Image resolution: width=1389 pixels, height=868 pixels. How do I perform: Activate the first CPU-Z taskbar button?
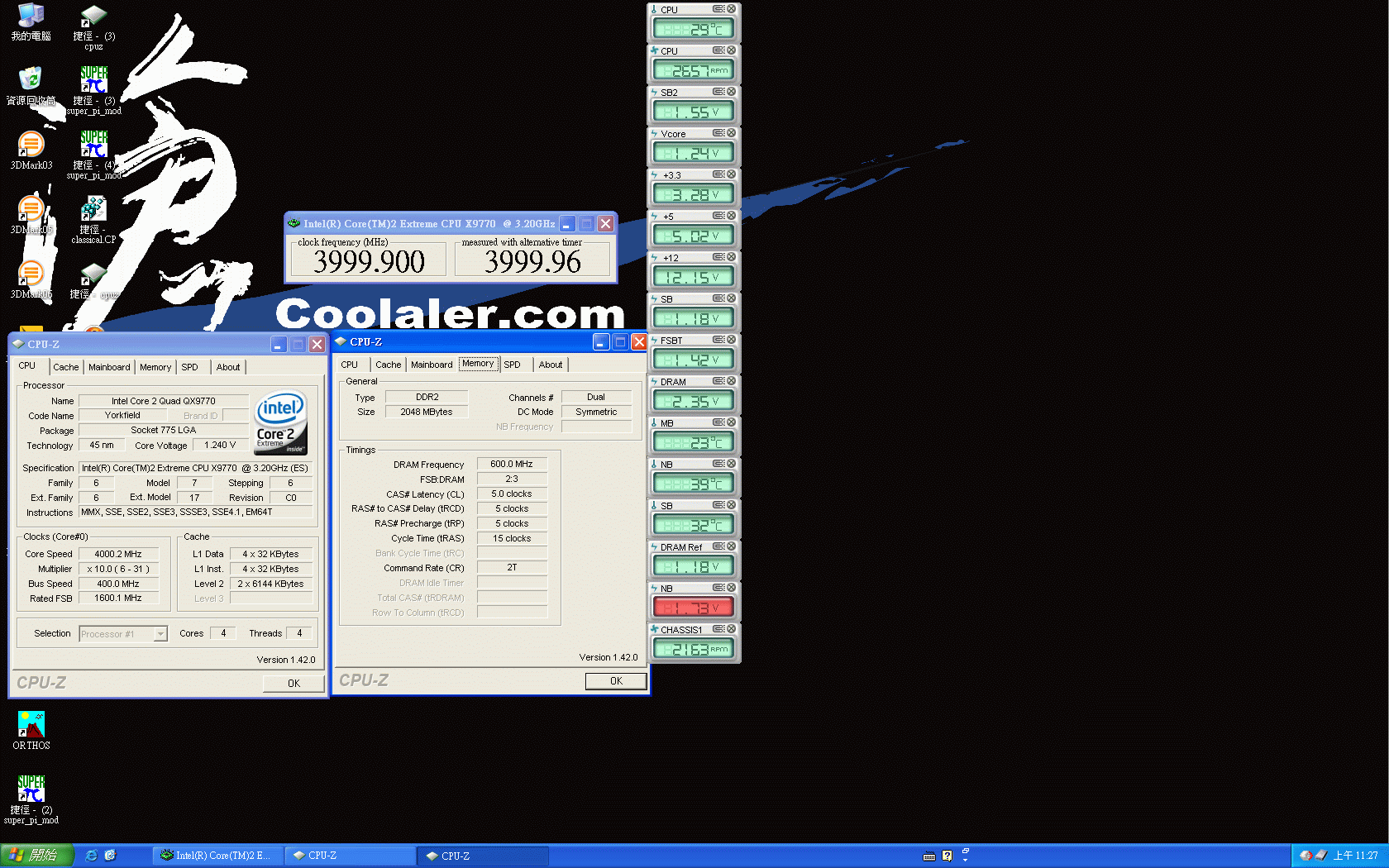350,856
